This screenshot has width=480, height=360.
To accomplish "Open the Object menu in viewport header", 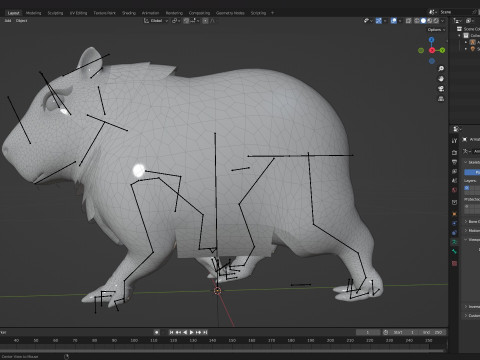I will 22,21.
